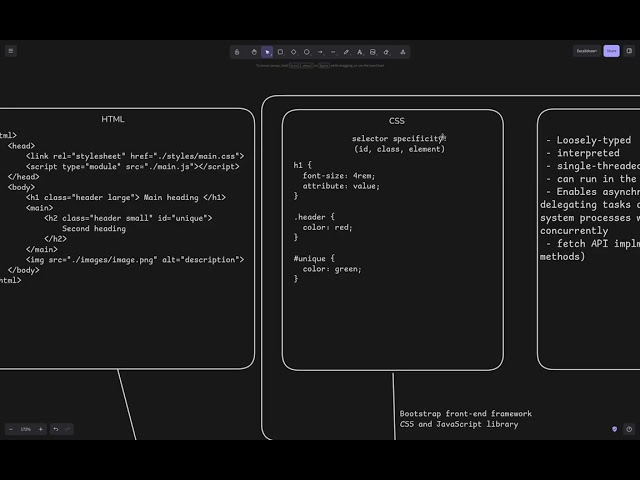Click the '(id, class, element)' text
Screen dimensions: 640x480
[x=399, y=149]
